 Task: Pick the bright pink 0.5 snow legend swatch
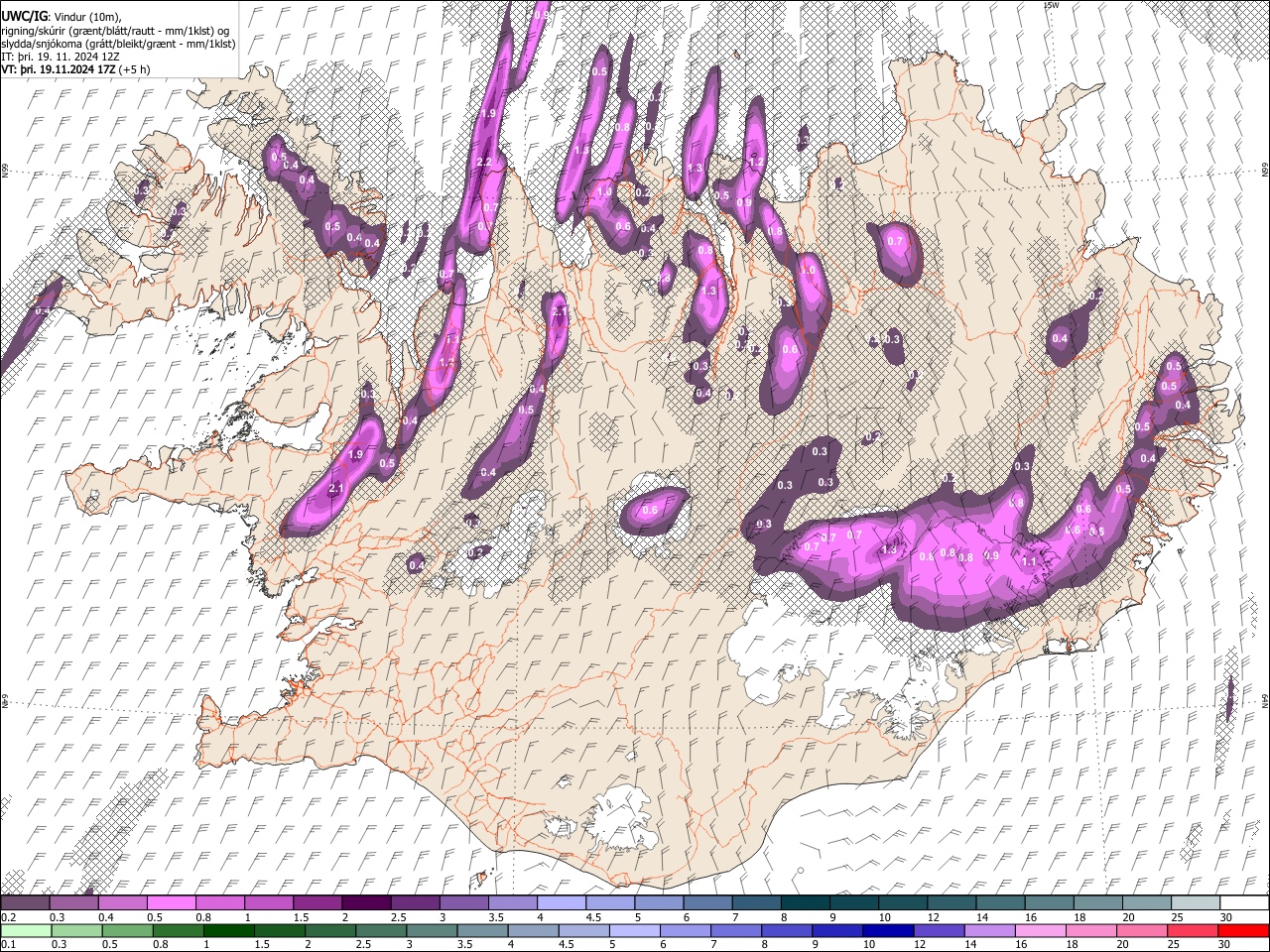[171, 903]
